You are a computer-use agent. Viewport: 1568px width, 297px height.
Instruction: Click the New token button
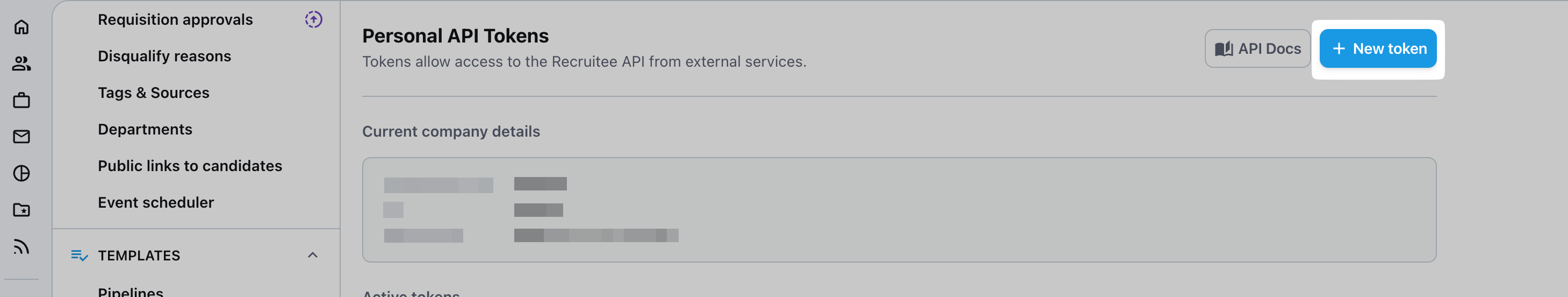click(x=1378, y=49)
